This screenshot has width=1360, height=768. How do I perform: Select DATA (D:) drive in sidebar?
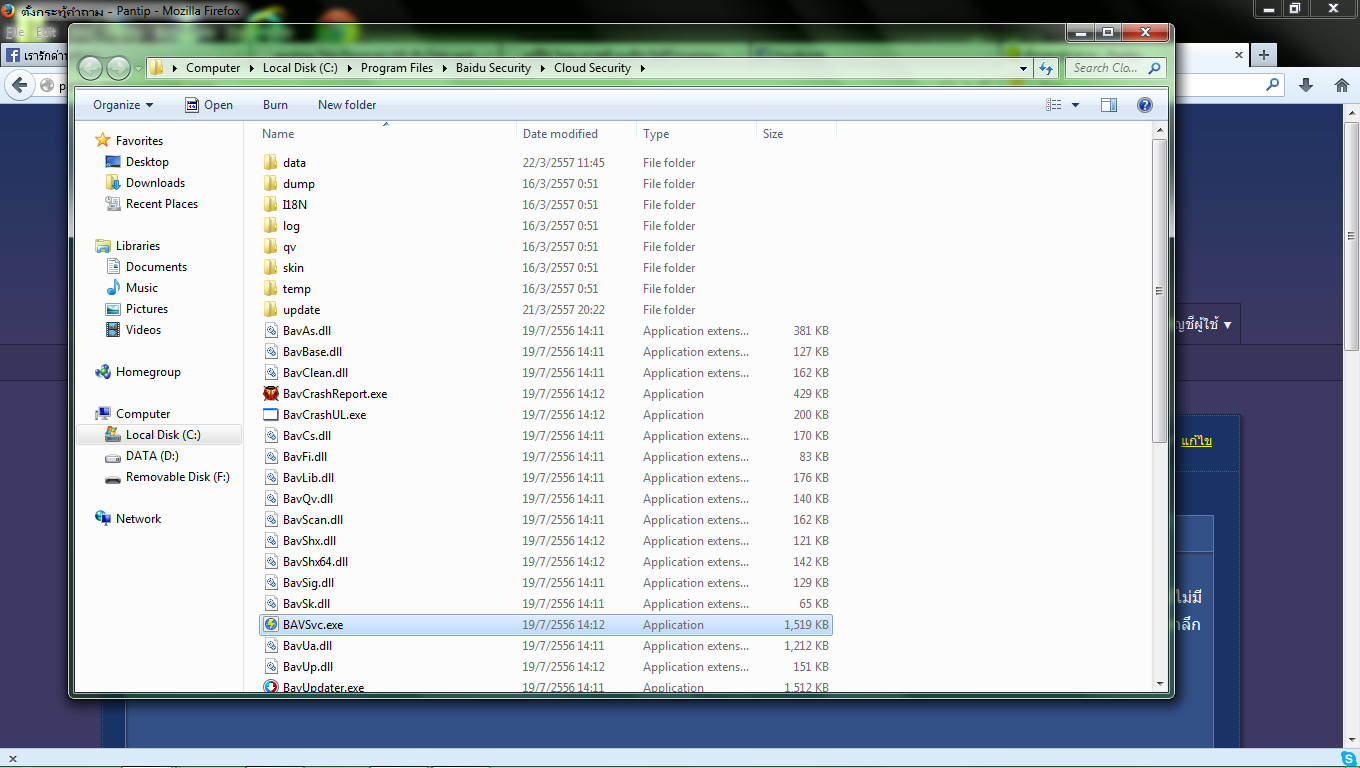[152, 456]
